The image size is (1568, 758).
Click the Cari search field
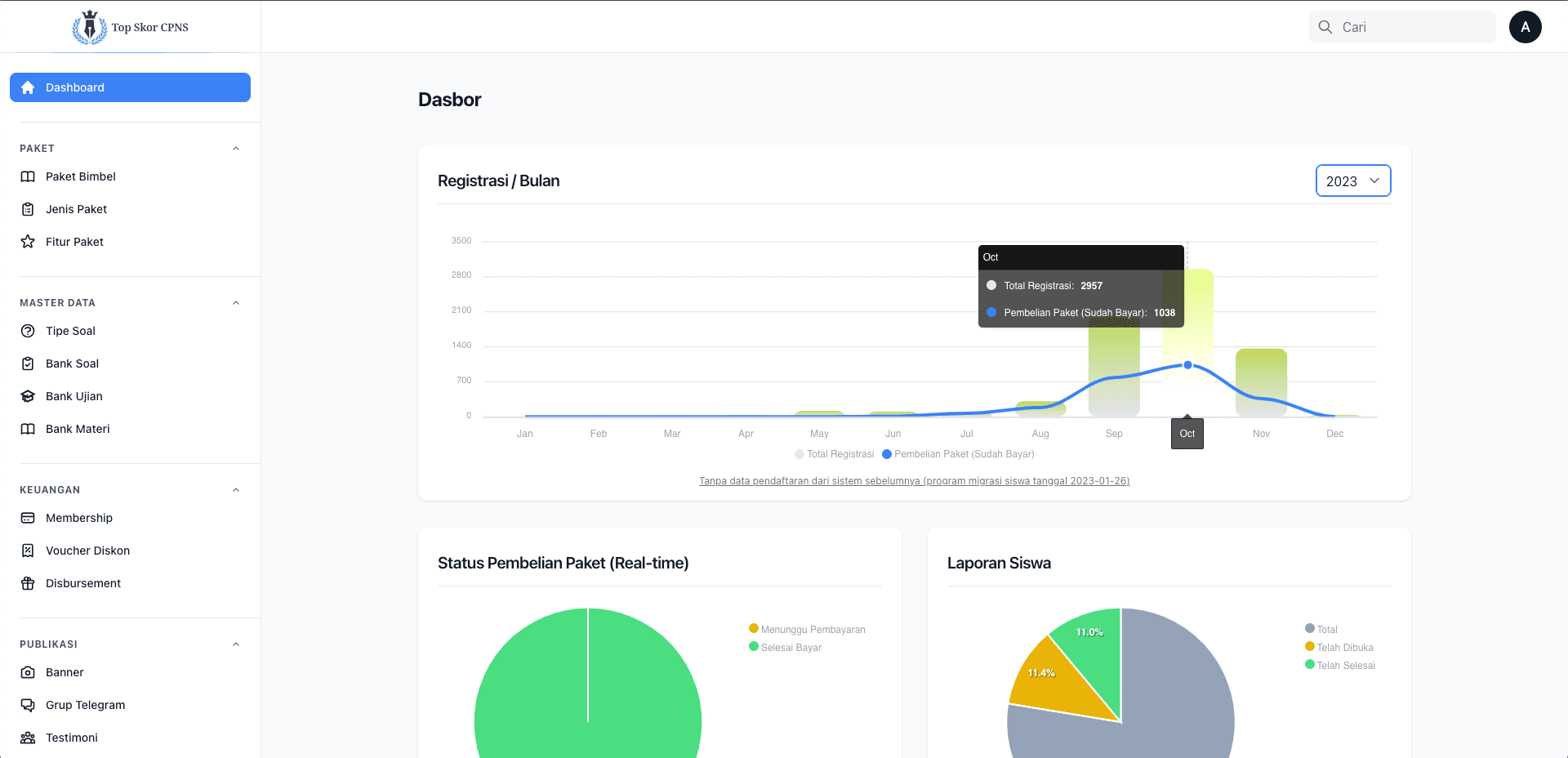coord(1402,27)
